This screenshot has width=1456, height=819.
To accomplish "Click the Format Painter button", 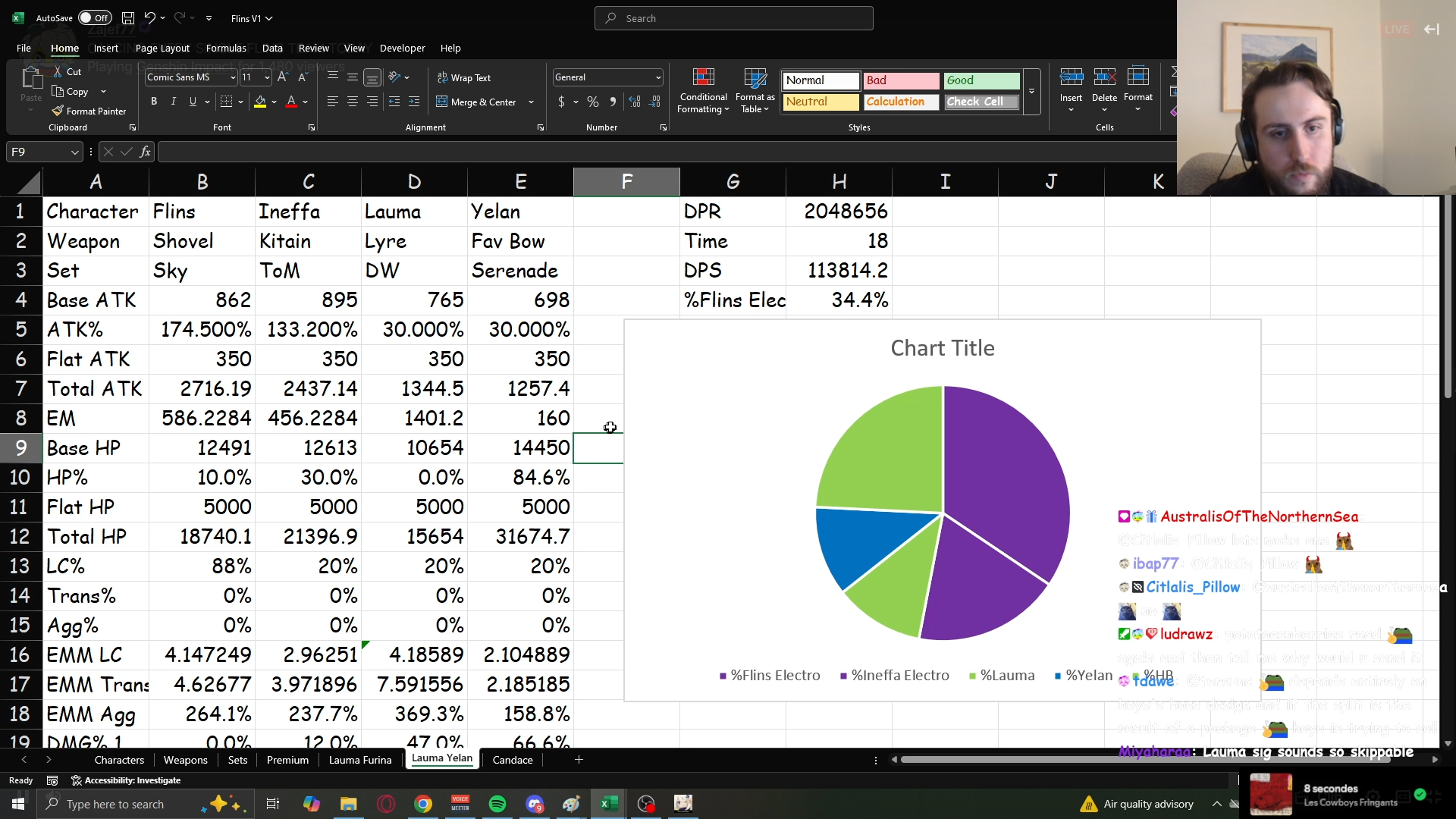I will coord(89,111).
